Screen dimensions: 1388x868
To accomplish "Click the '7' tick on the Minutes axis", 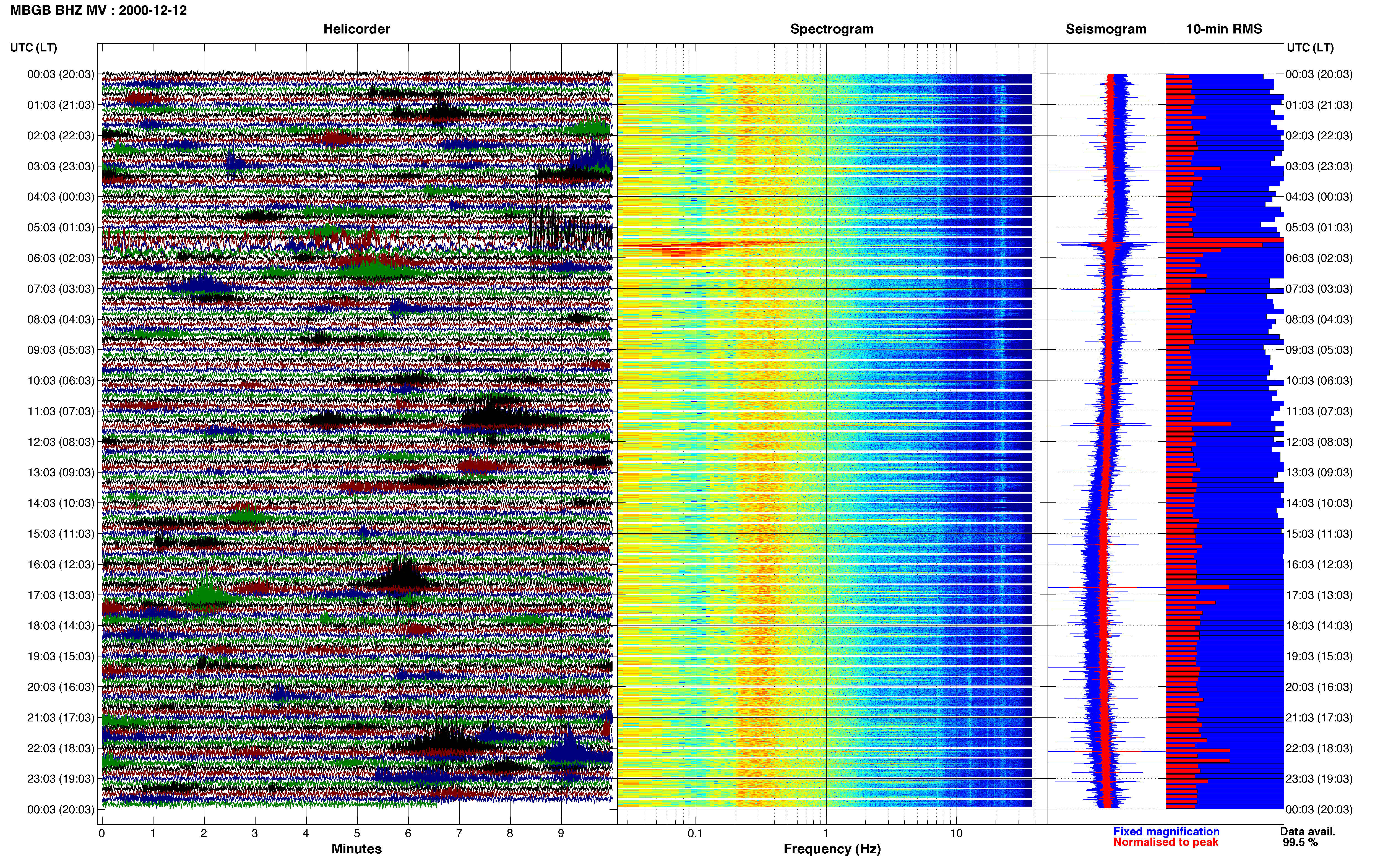I will pos(459,833).
